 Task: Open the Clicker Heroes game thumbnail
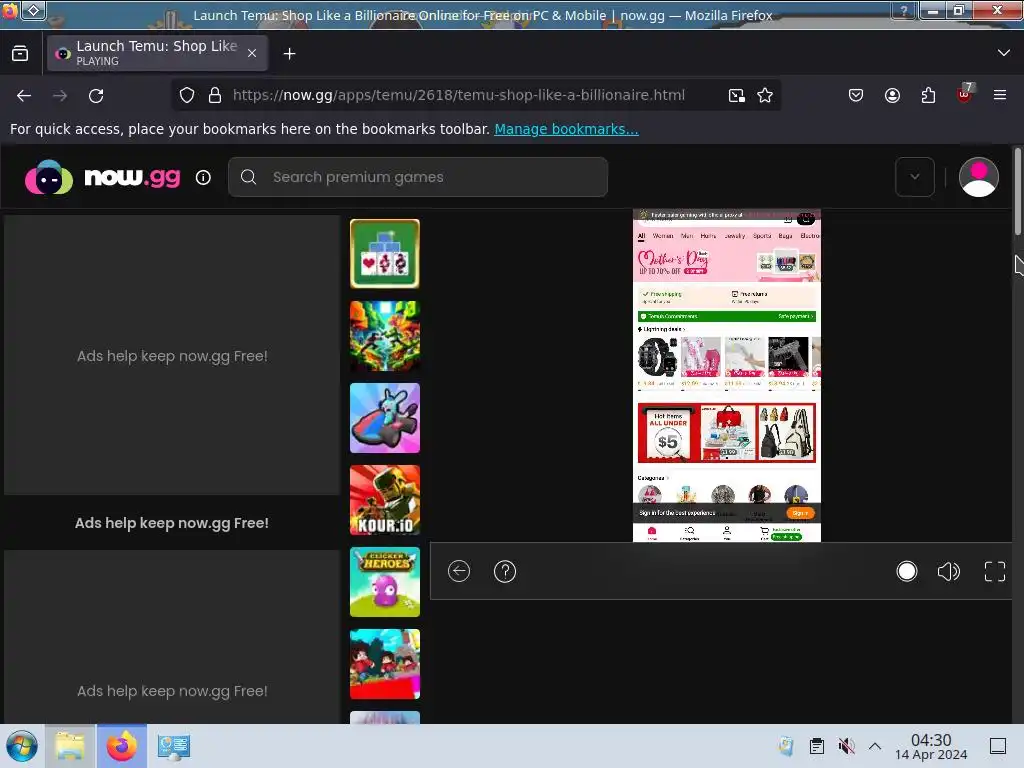[385, 582]
